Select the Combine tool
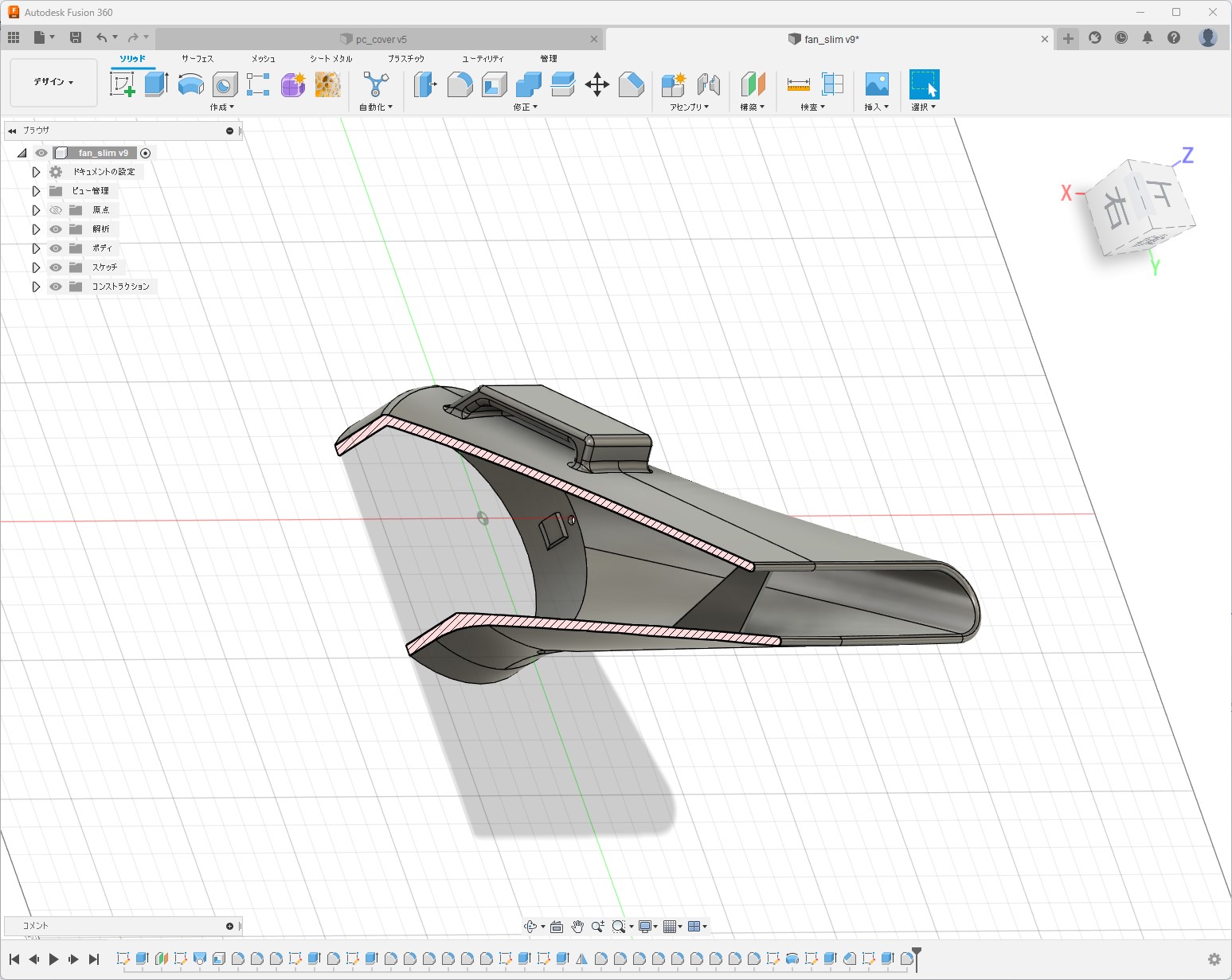Screen dimensions: 1232x980 click(x=528, y=84)
